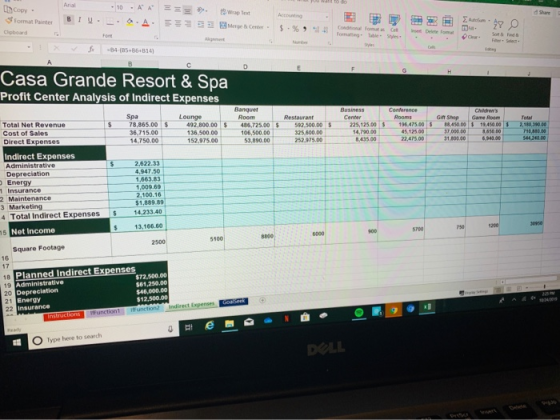
Task: Select Spa Total Indirect Expenses cell 14,233.40
Action: 137,212
